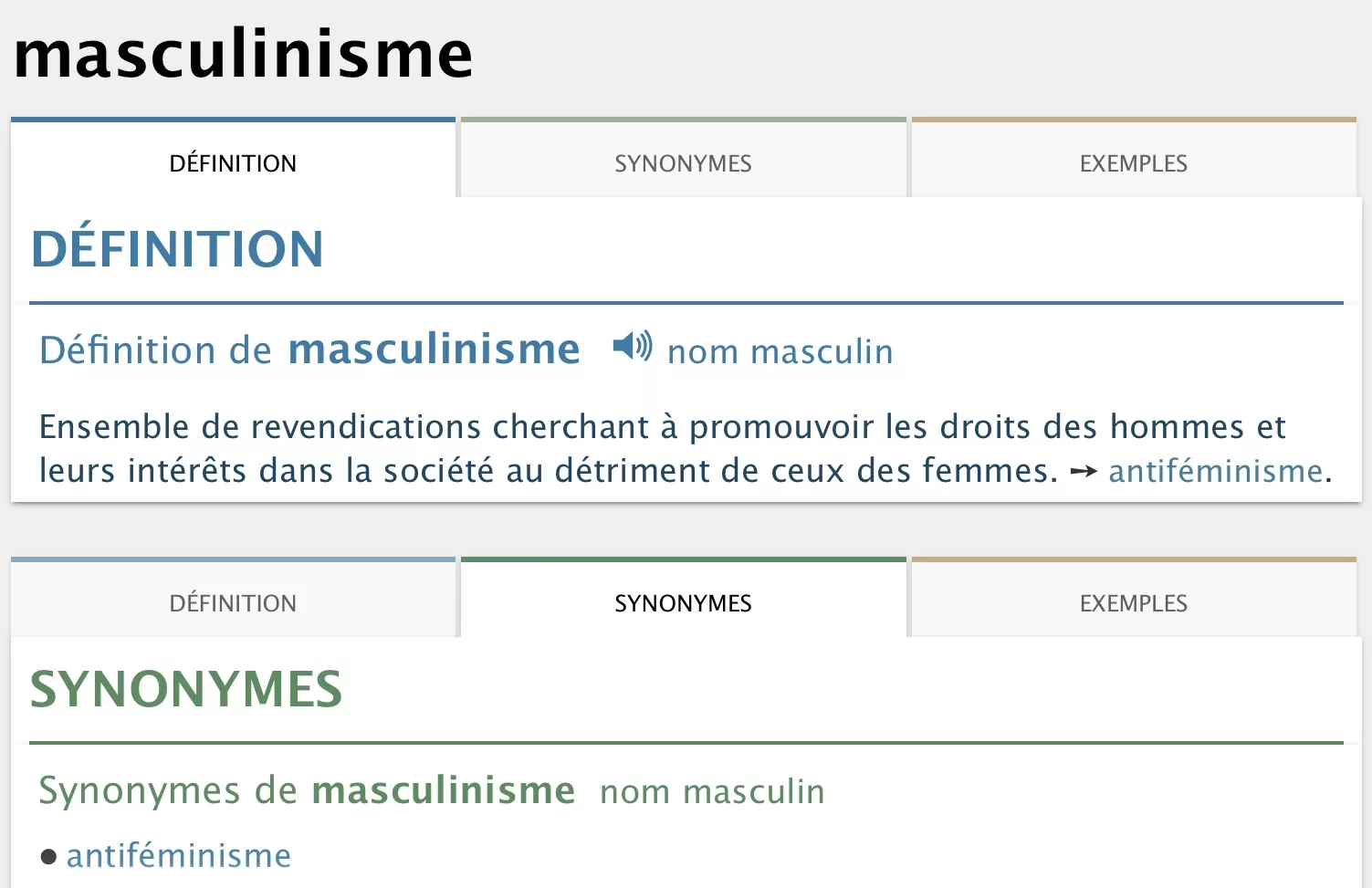
Task: Click the green divider line under SYNONYMES heading
Action: coord(686,743)
